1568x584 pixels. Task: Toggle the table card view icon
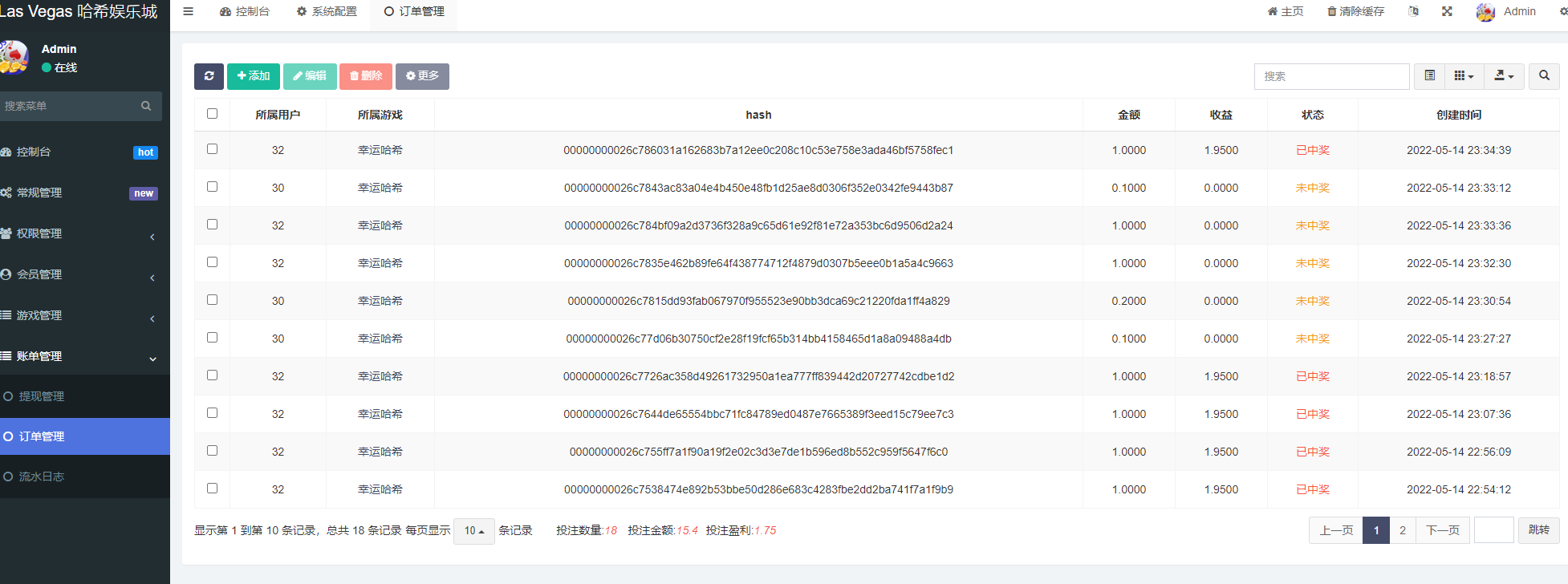click(1429, 76)
